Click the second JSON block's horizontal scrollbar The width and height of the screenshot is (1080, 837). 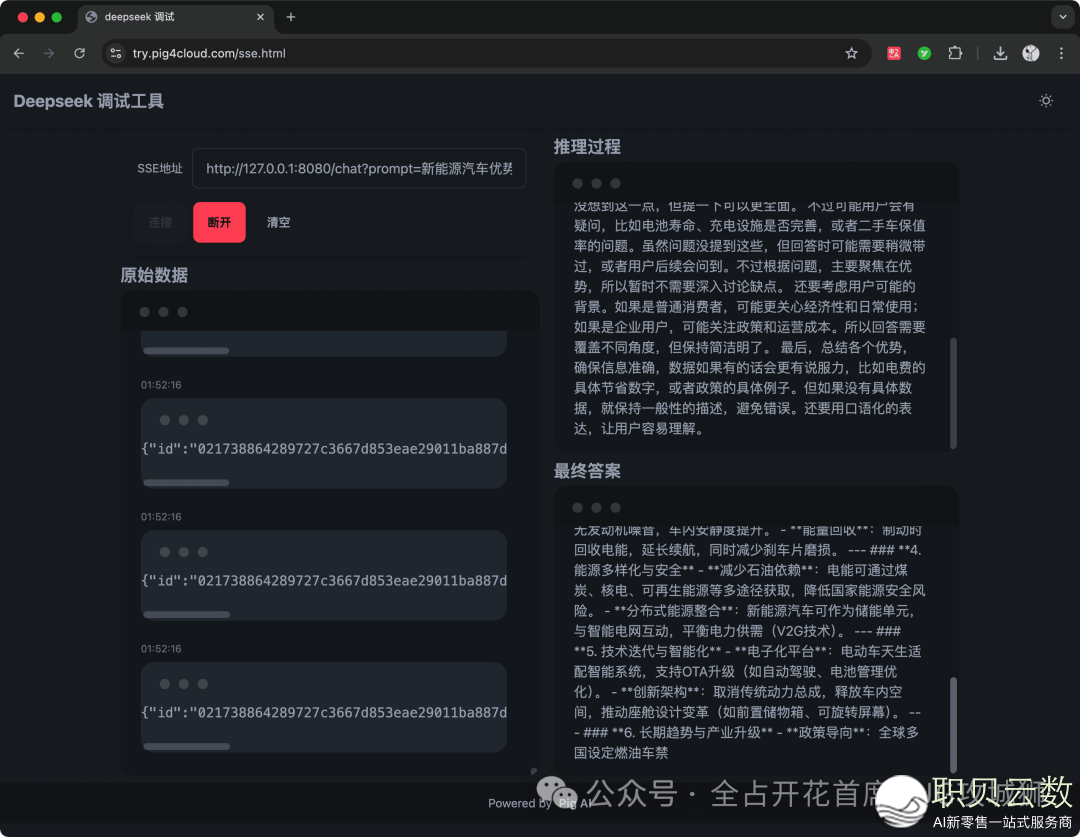click(186, 614)
